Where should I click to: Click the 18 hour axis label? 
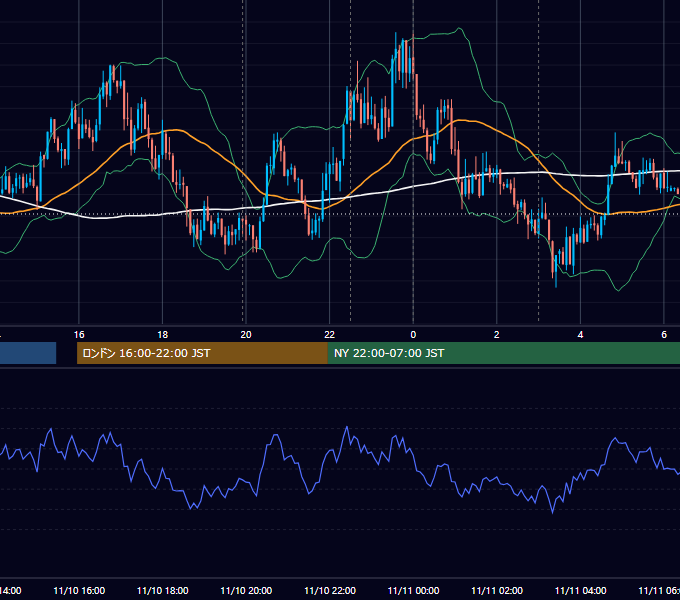[x=163, y=335]
